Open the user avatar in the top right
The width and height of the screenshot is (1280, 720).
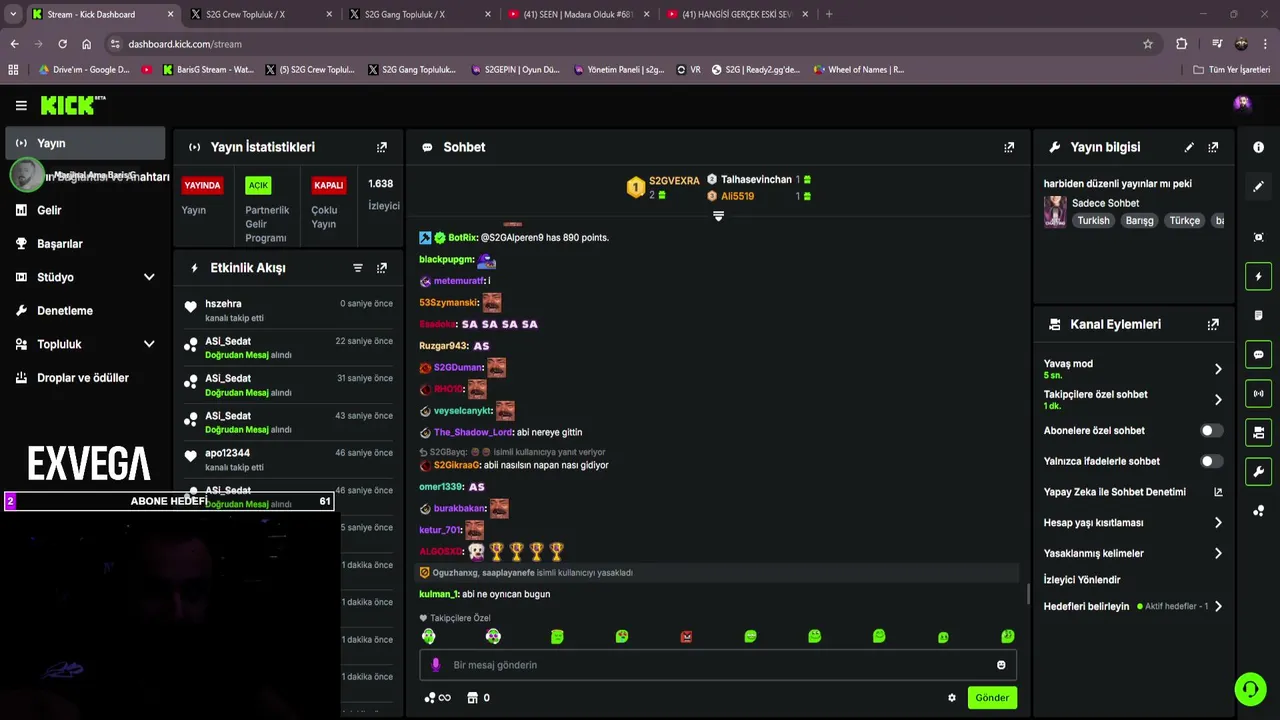[x=1242, y=103]
